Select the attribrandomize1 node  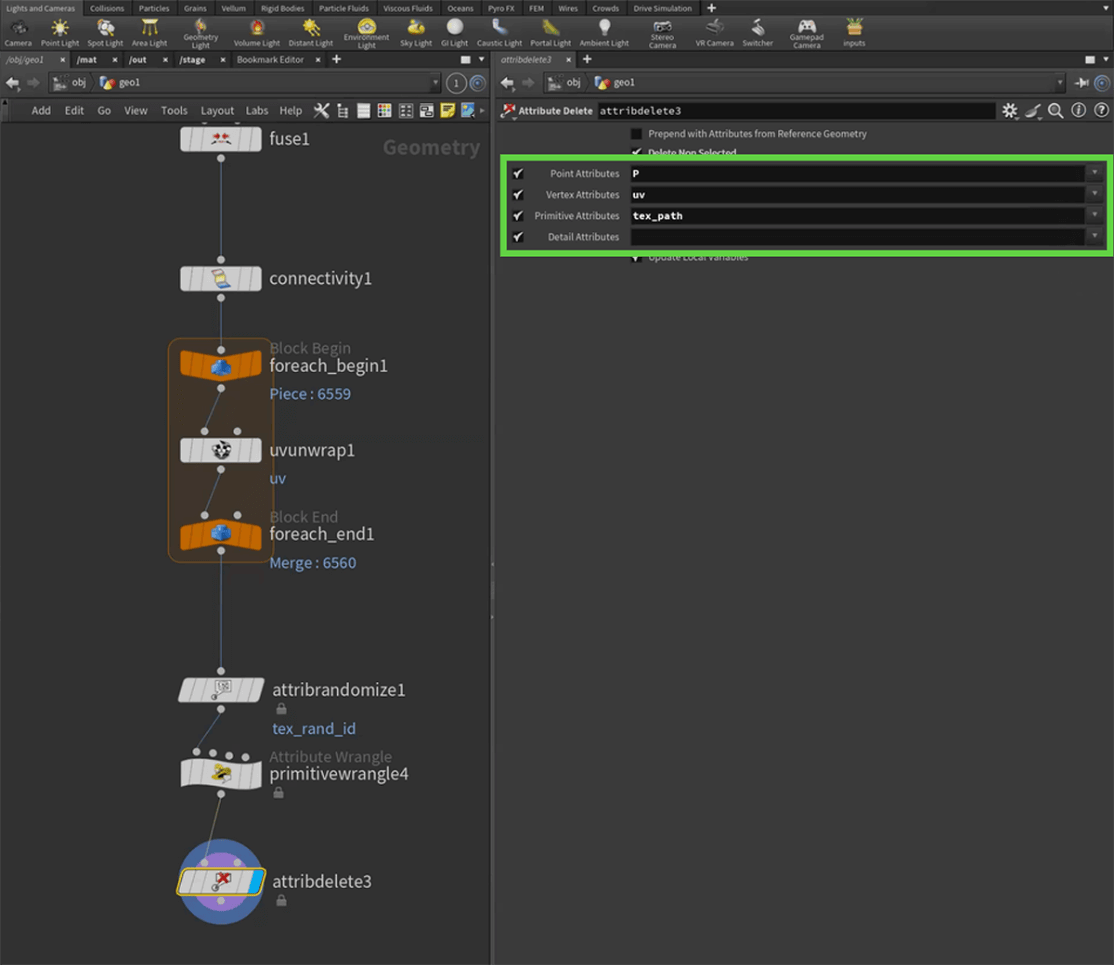pyautogui.click(x=221, y=690)
